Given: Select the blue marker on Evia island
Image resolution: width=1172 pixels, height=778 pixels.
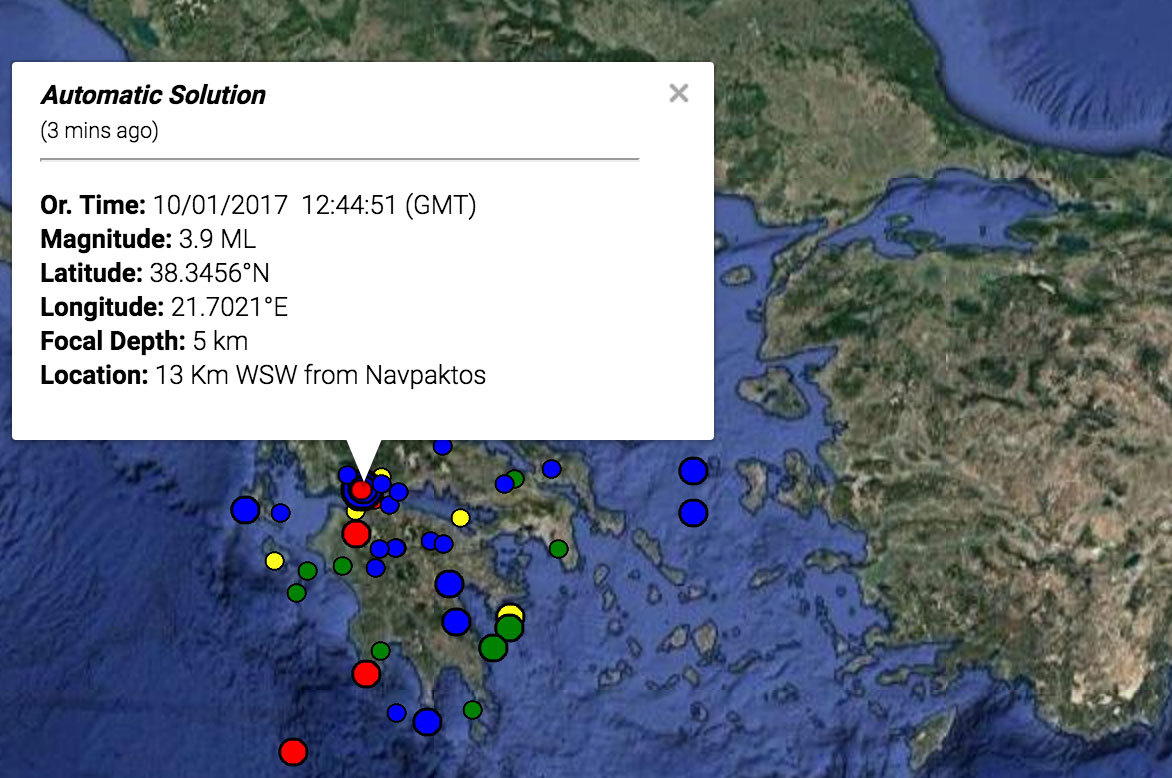Looking at the screenshot, I should pyautogui.click(x=552, y=469).
